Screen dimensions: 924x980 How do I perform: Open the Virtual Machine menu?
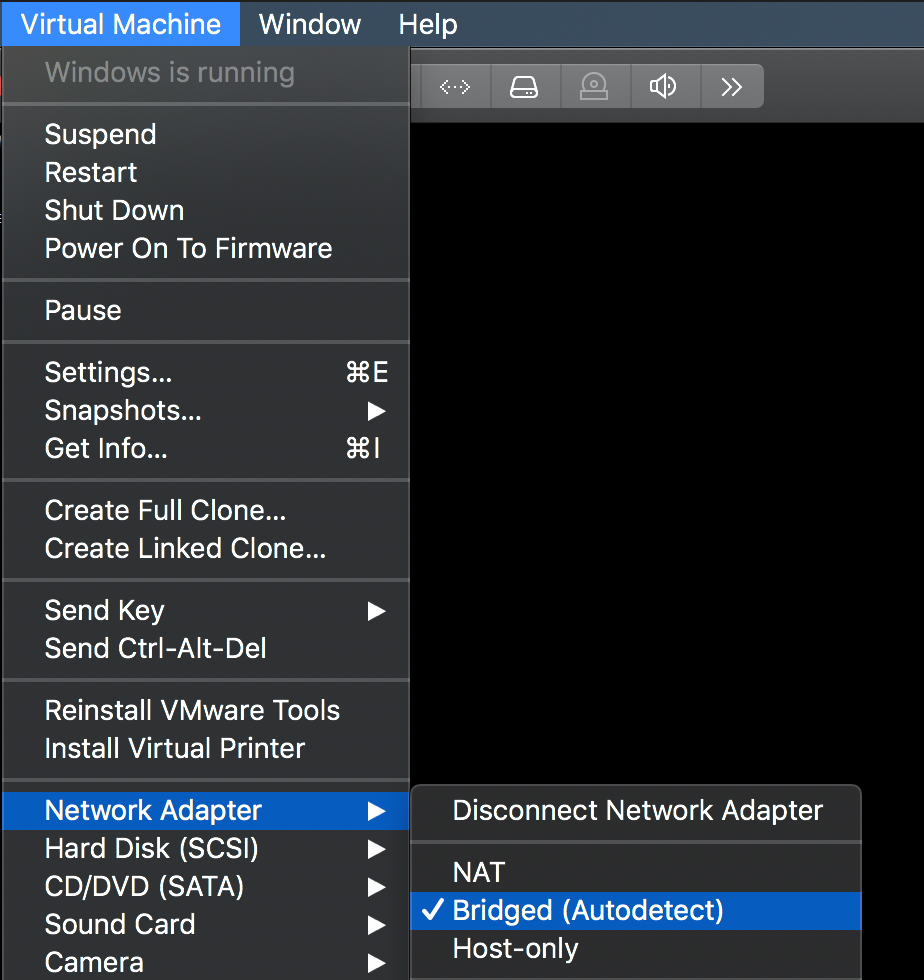tap(121, 24)
